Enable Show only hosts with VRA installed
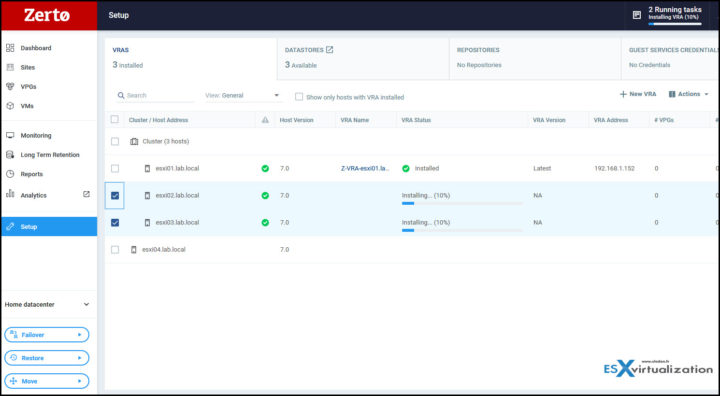The height and width of the screenshot is (396, 720). point(299,97)
